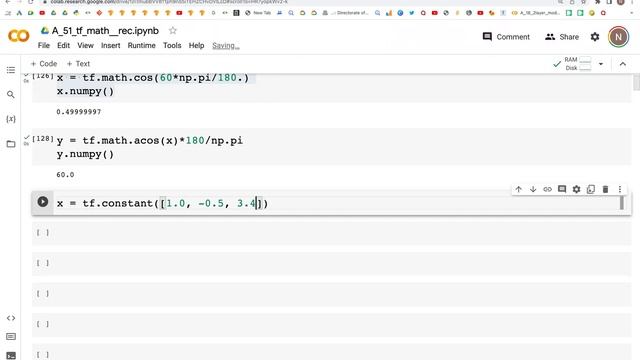Open notebook settings gear in header
Viewport: 640px width, 360px height.
(595, 37)
